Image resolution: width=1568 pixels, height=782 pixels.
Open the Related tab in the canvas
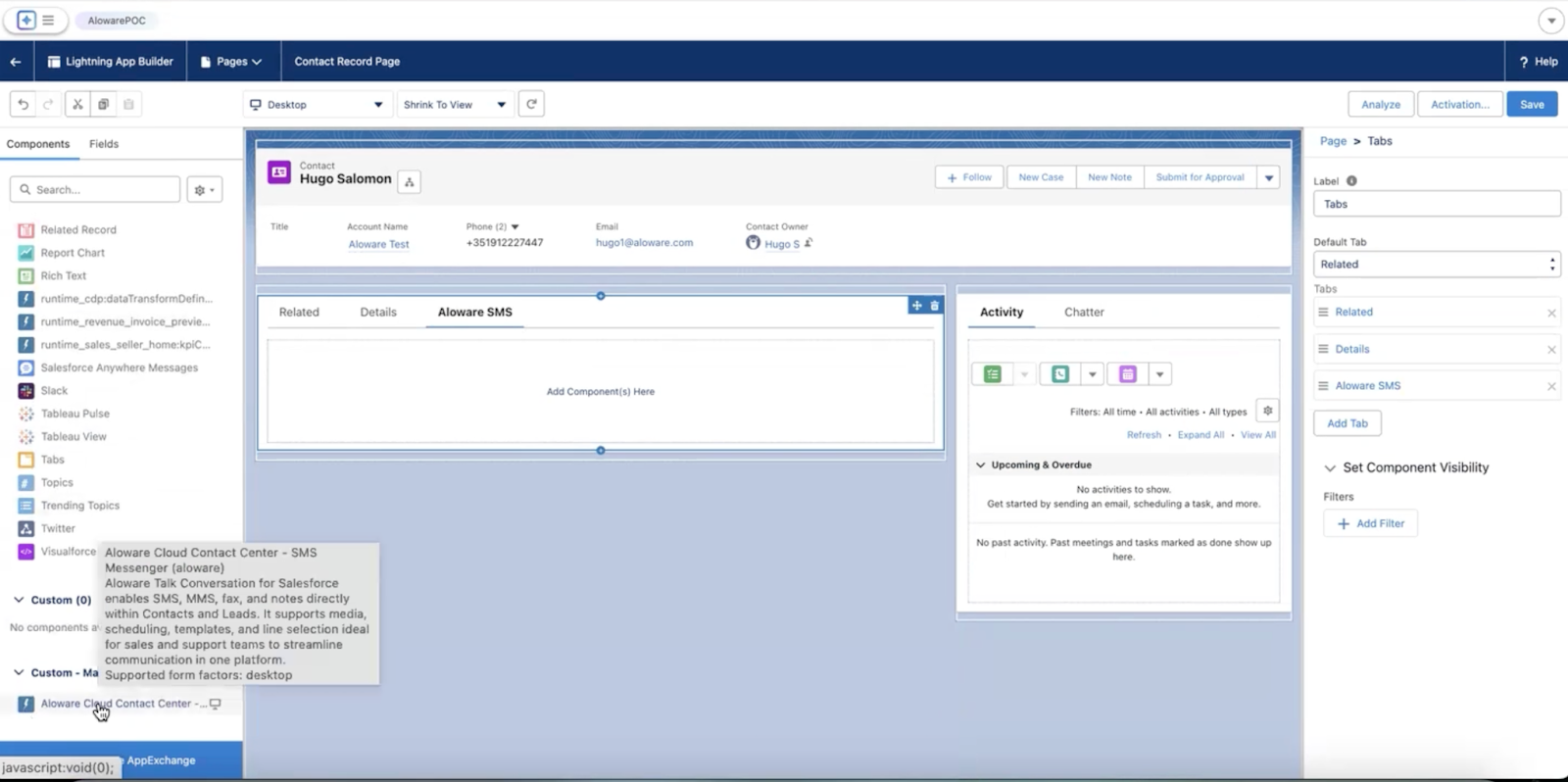coord(299,313)
